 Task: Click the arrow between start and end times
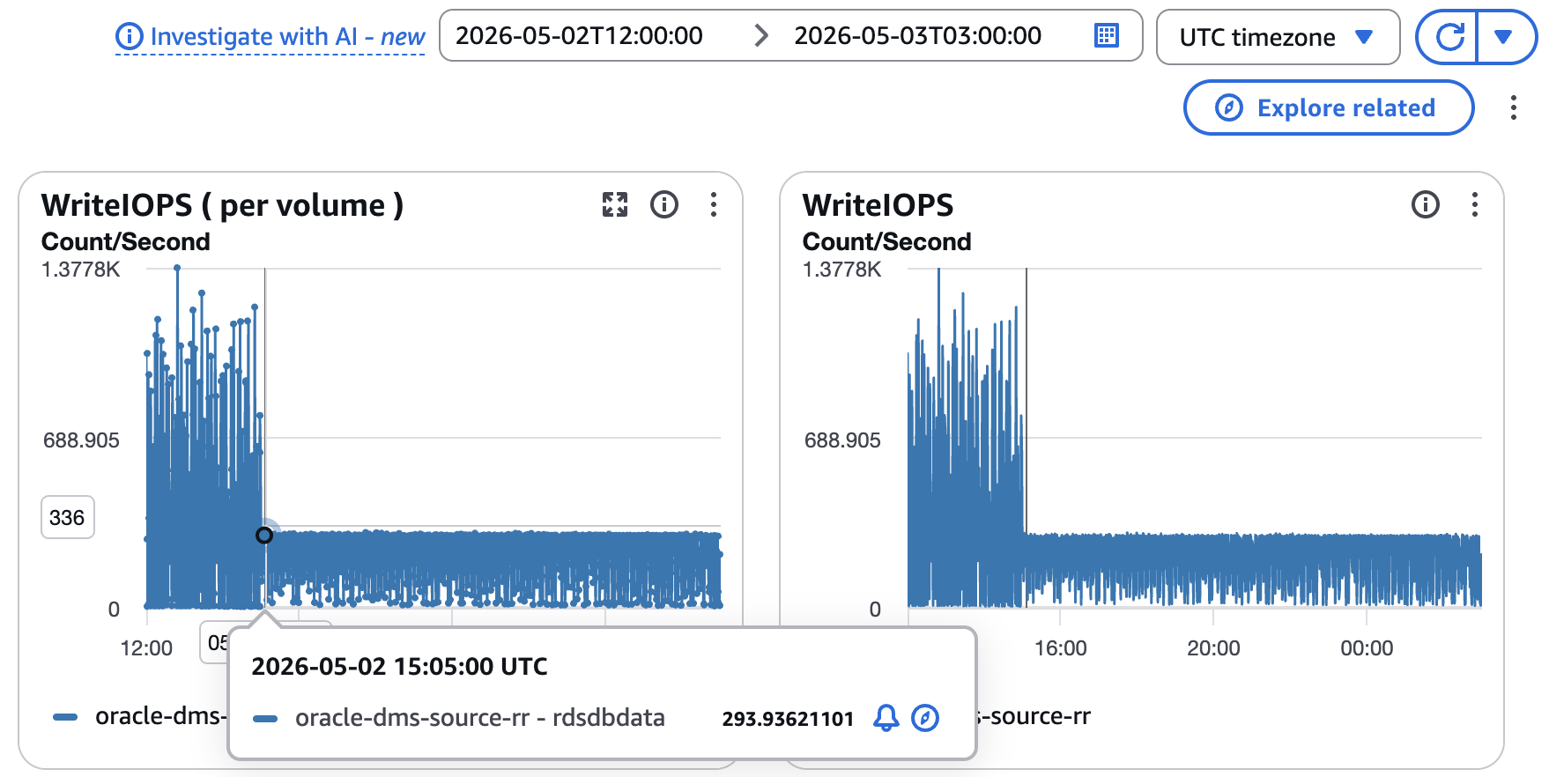pos(762,36)
